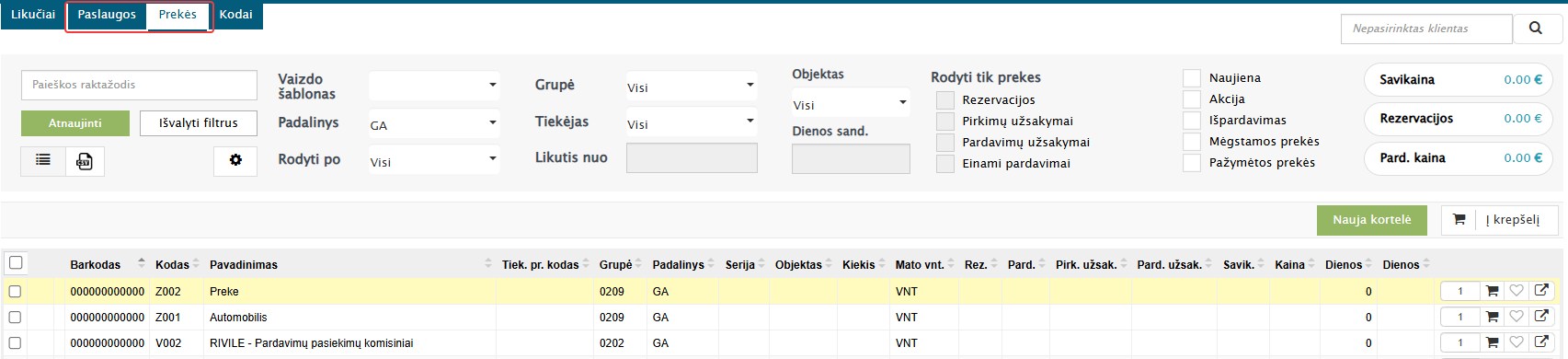Export list to CSV file icon
This screenshot has width=1568, height=359.
click(85, 161)
